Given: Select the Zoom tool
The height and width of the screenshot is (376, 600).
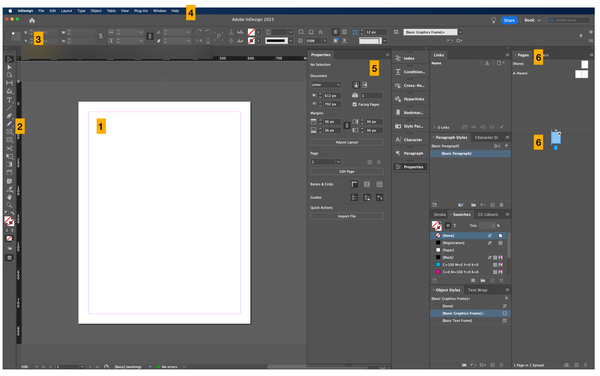Looking at the screenshot, I should tap(9, 205).
